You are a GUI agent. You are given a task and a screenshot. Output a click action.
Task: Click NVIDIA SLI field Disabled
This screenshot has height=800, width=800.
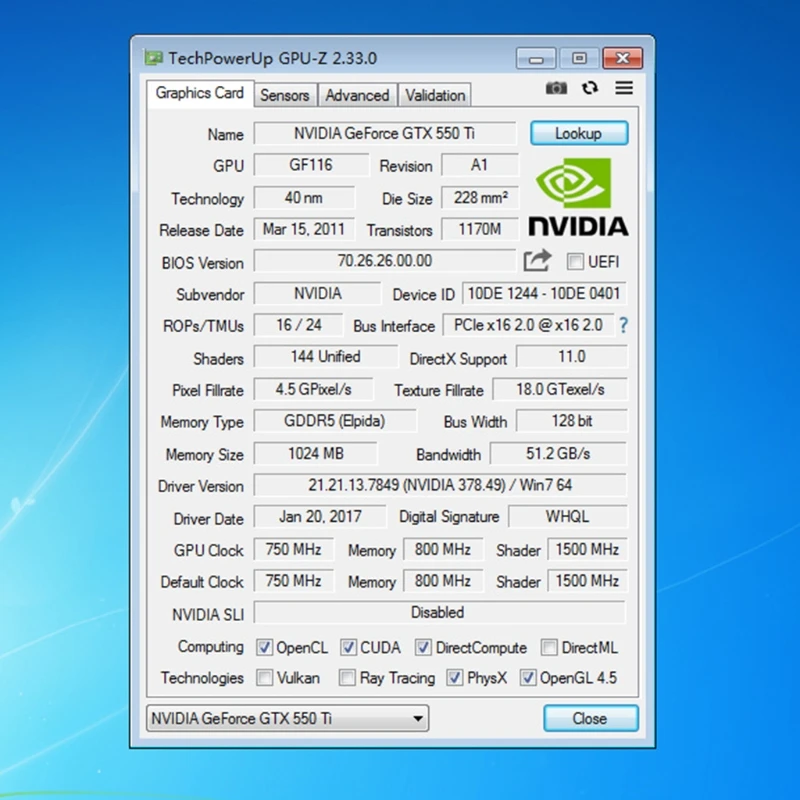coord(440,613)
